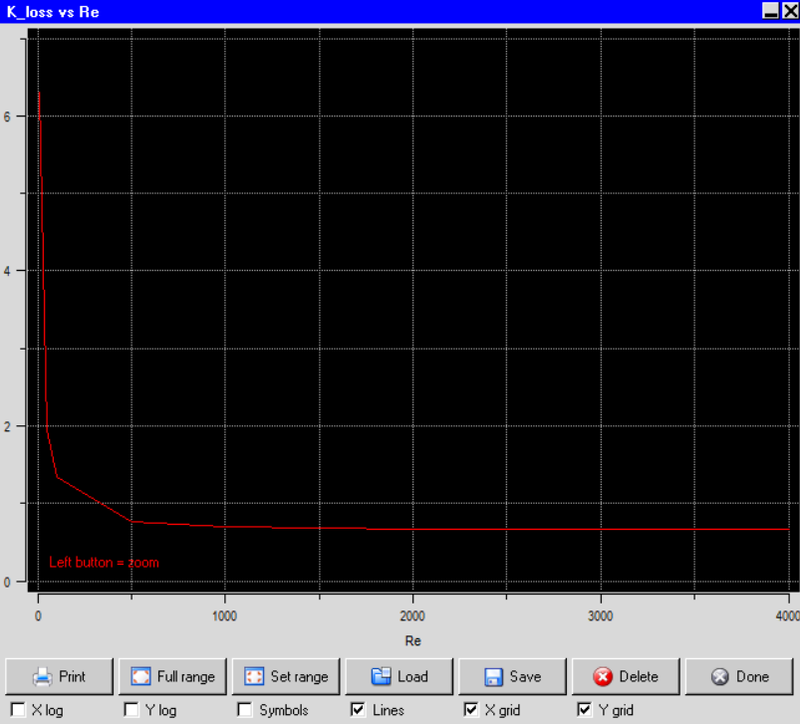Viewport: 800px width, 724px height.
Task: Save the plot with Save button
Action: (x=512, y=677)
